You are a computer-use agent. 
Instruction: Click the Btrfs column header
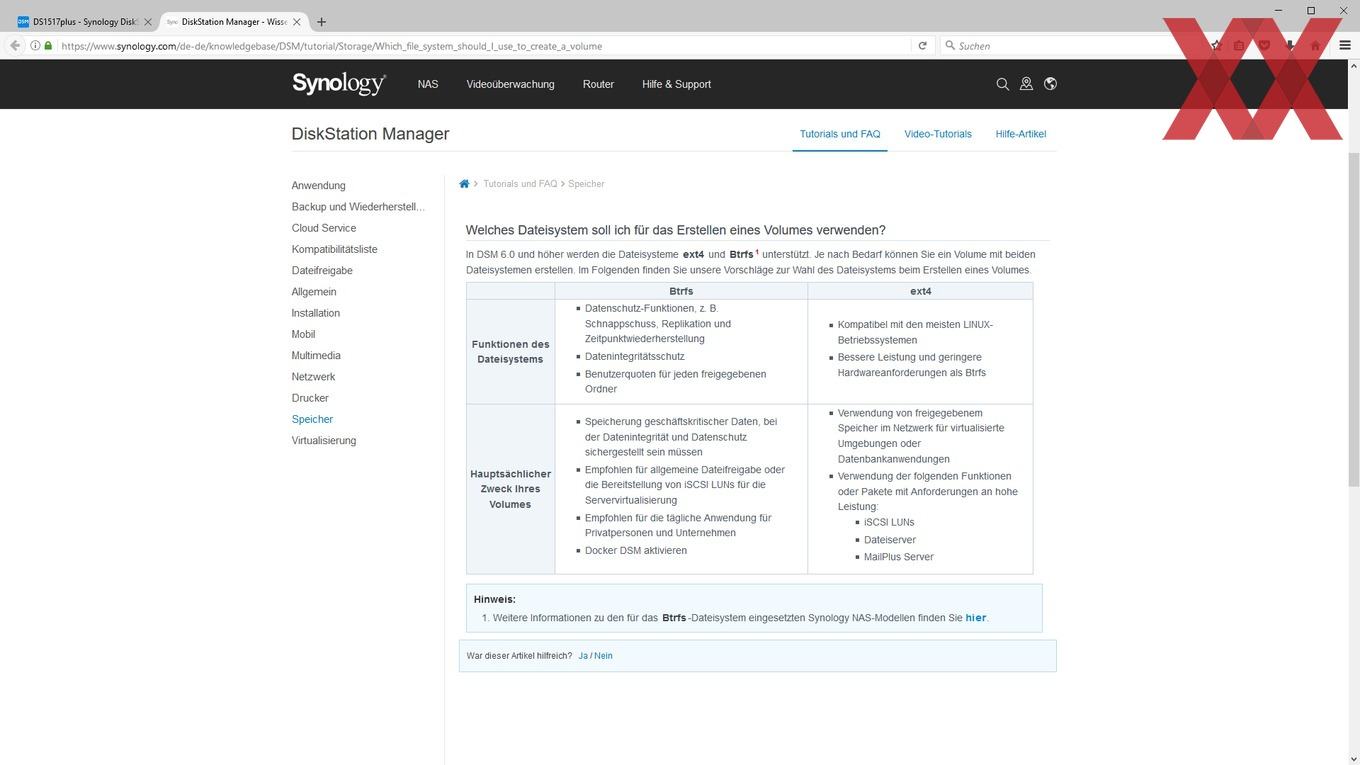click(x=681, y=291)
